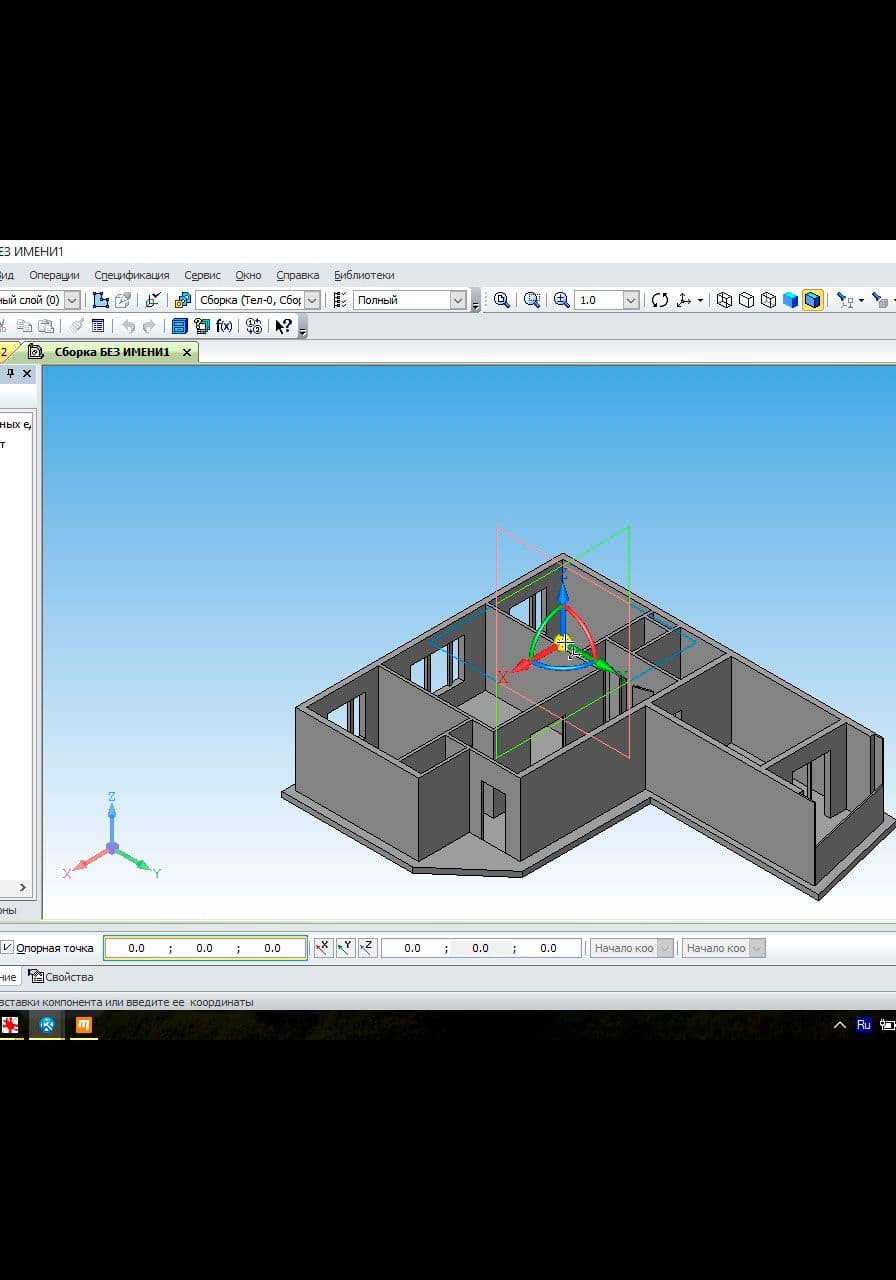
Task: Click the checklist icon before Полный field
Action: pos(340,300)
